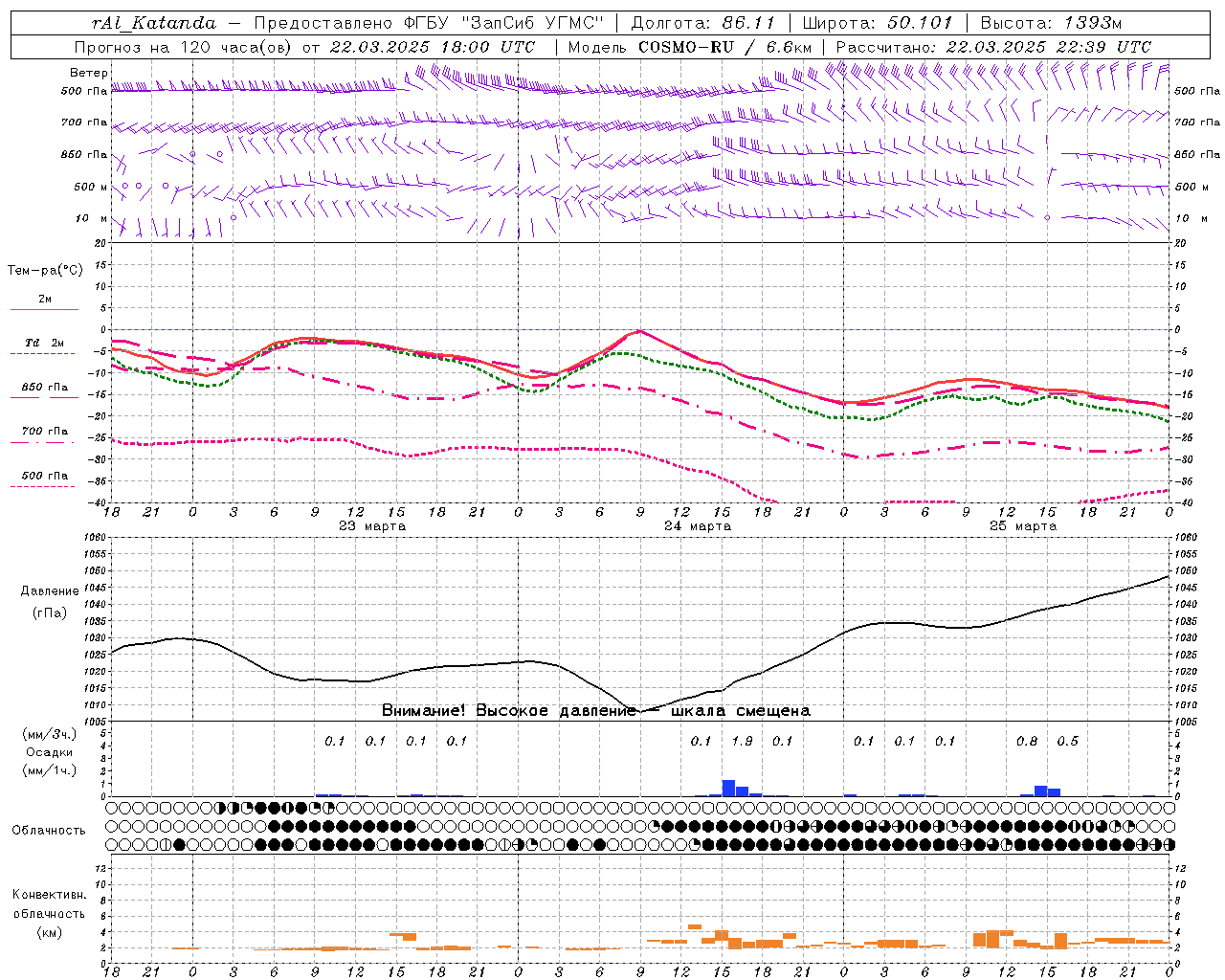Click the Тем-ра(°C) axis label
This screenshot has width=1225, height=980.
[x=45, y=271]
